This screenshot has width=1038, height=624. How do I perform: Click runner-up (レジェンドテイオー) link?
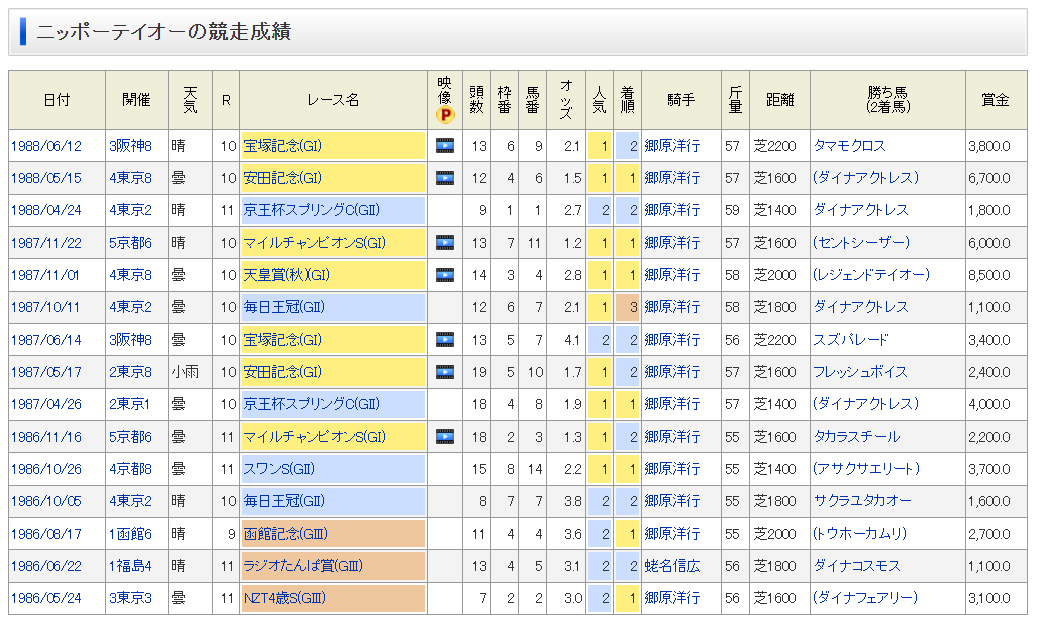coord(871,275)
